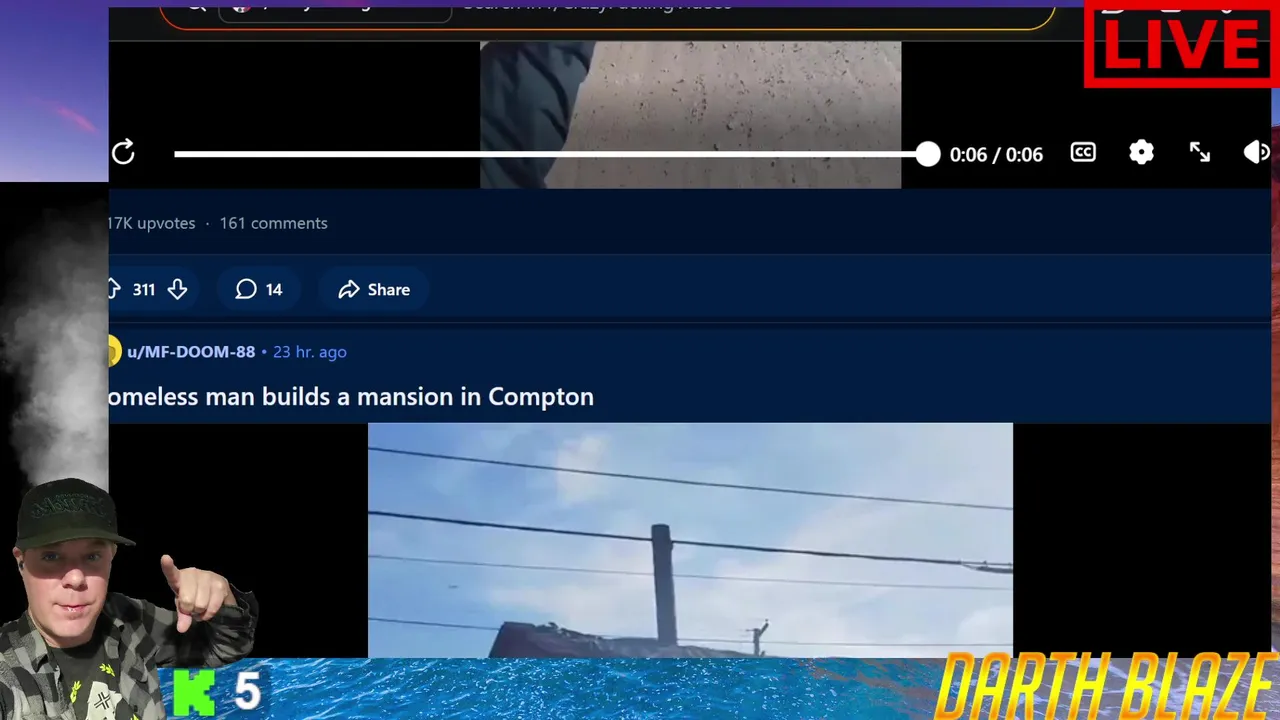Mute the video volume icon
1280x720 pixels.
[x=1256, y=153]
